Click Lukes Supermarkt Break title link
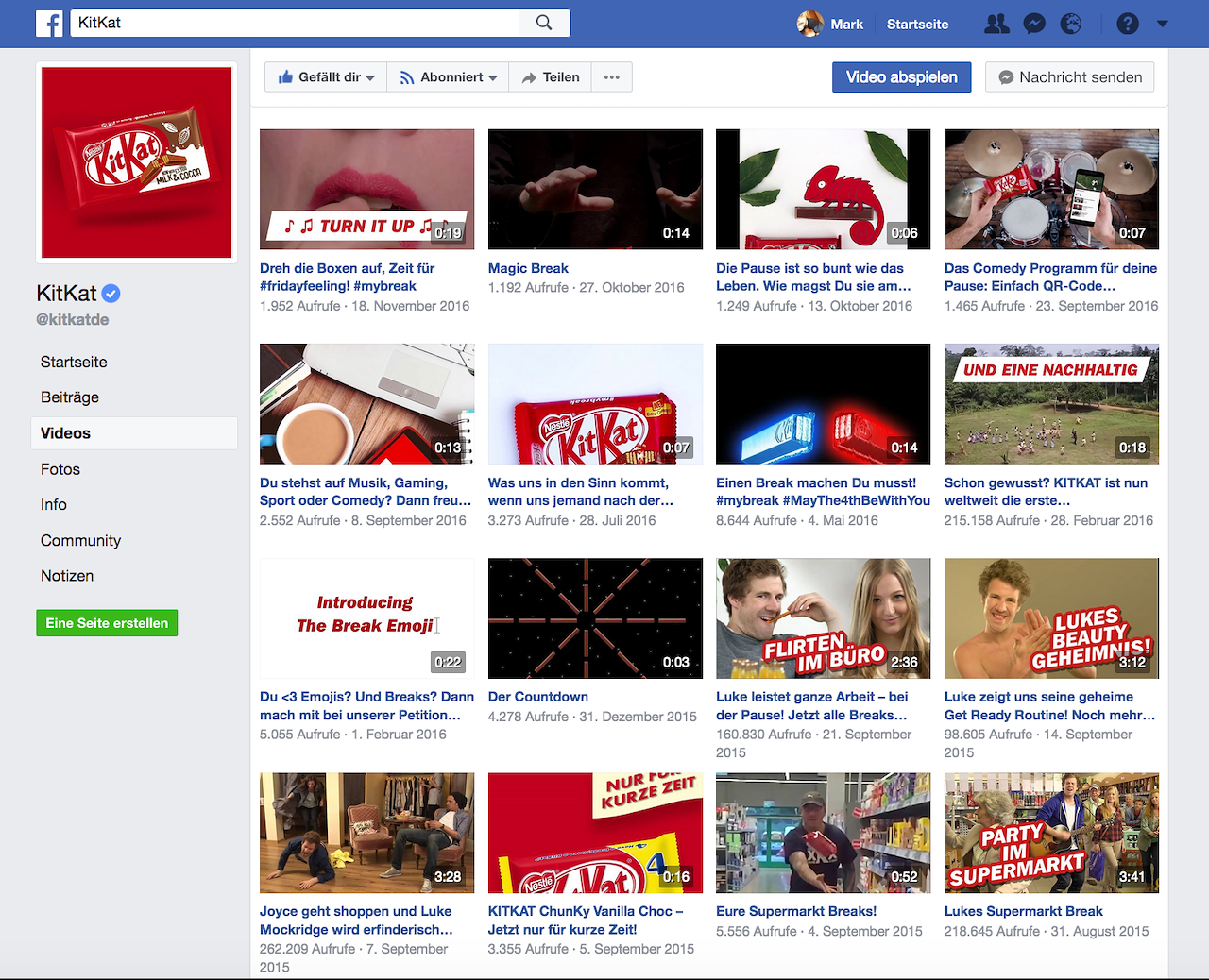1209x980 pixels. tap(1024, 911)
